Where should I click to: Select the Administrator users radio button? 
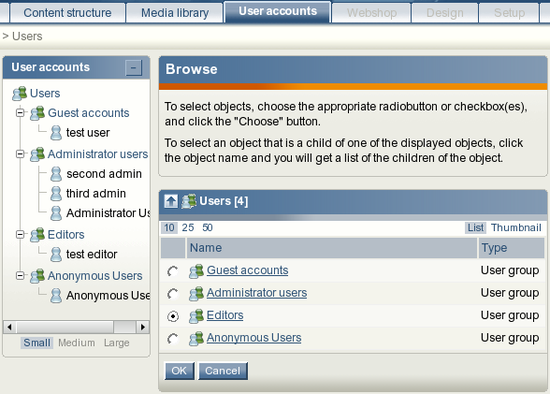point(173,294)
